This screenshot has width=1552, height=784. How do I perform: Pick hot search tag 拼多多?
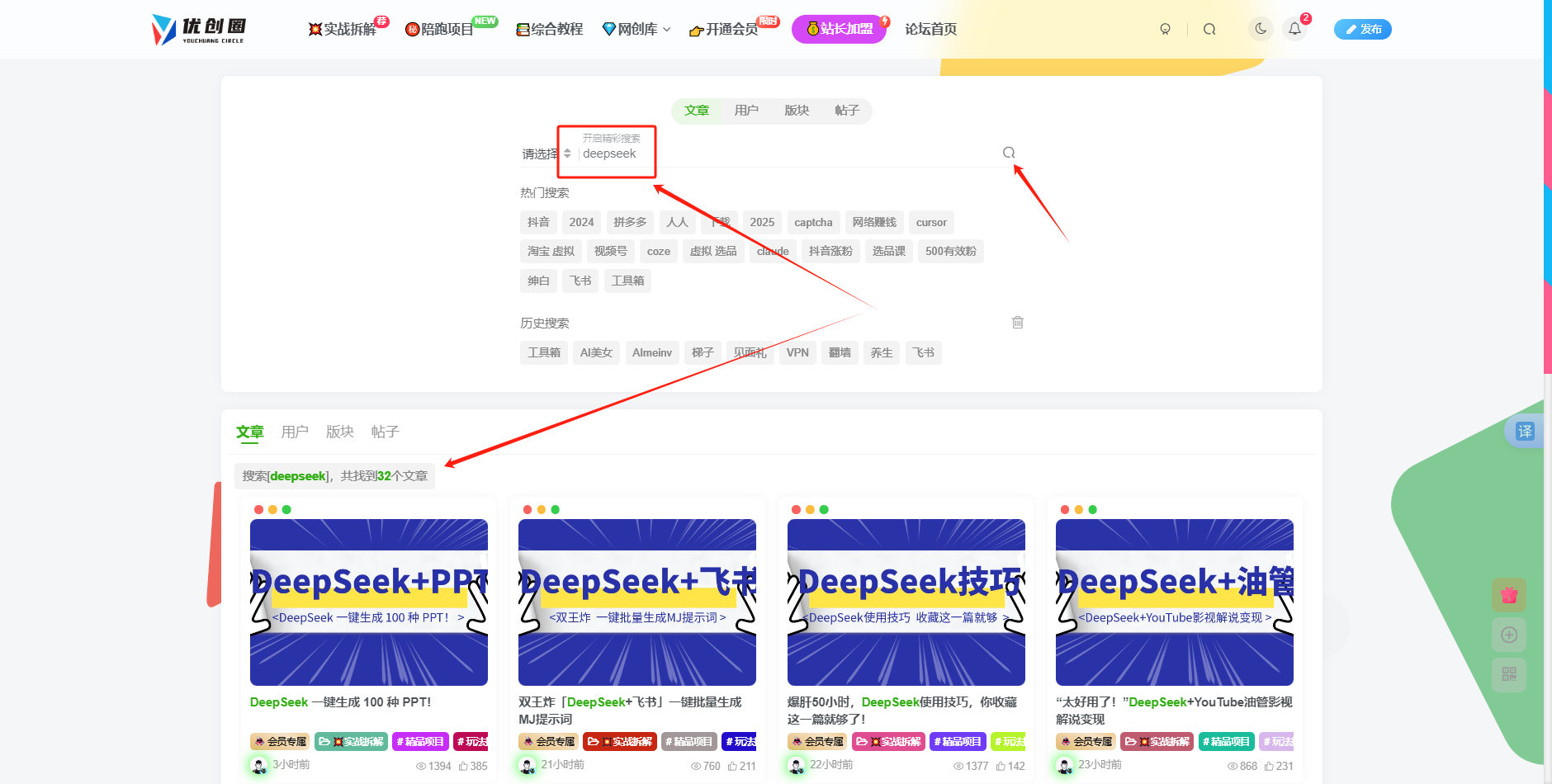(630, 222)
